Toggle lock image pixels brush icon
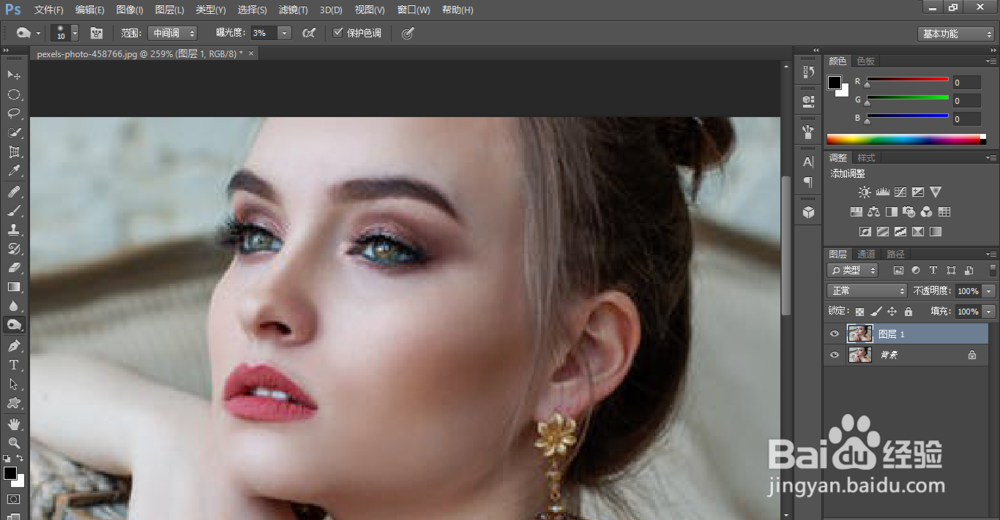The image size is (1000, 520). pos(876,311)
